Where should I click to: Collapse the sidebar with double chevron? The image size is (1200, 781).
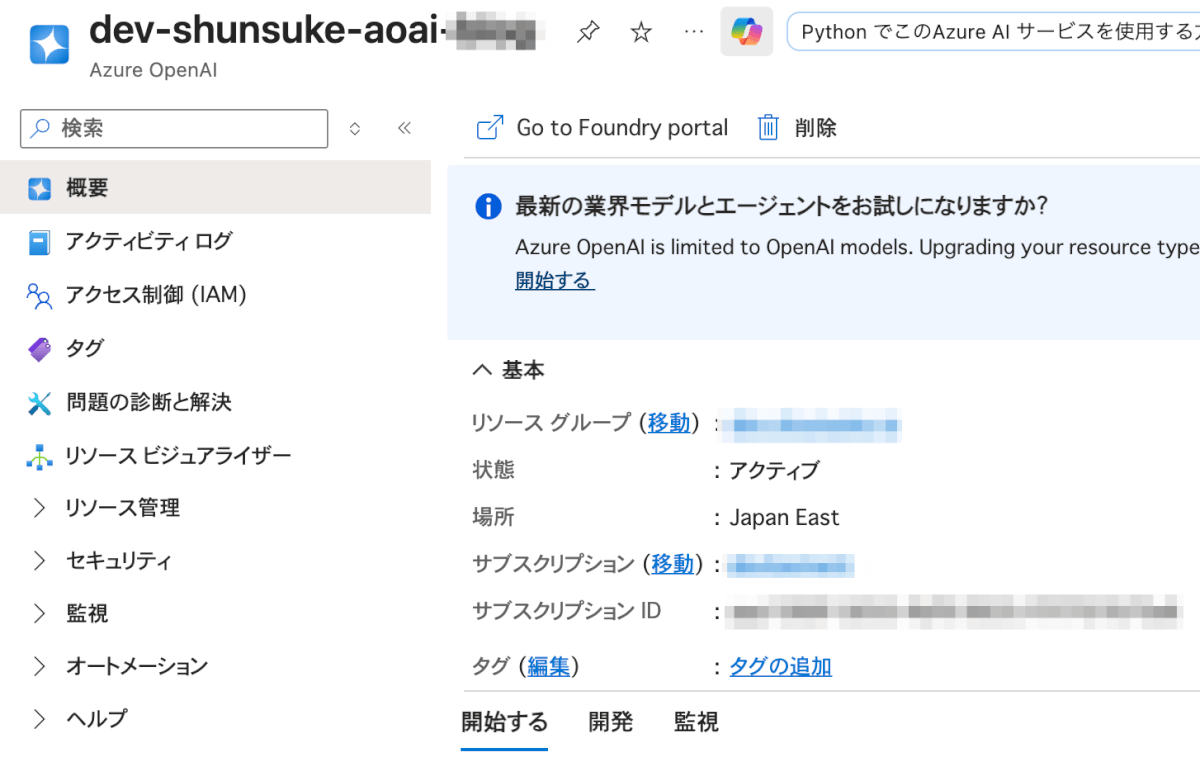404,128
